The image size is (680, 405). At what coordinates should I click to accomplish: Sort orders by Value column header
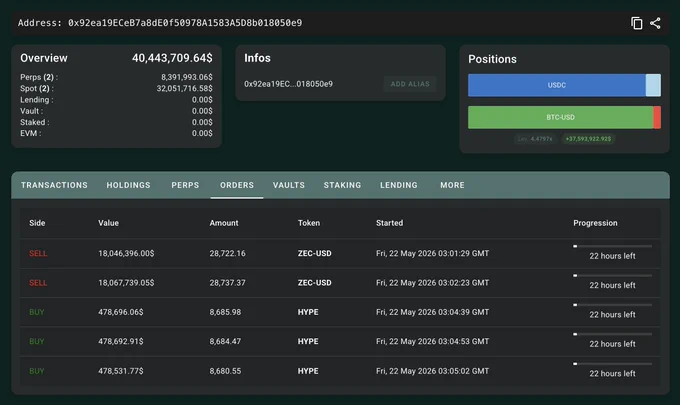(x=108, y=223)
